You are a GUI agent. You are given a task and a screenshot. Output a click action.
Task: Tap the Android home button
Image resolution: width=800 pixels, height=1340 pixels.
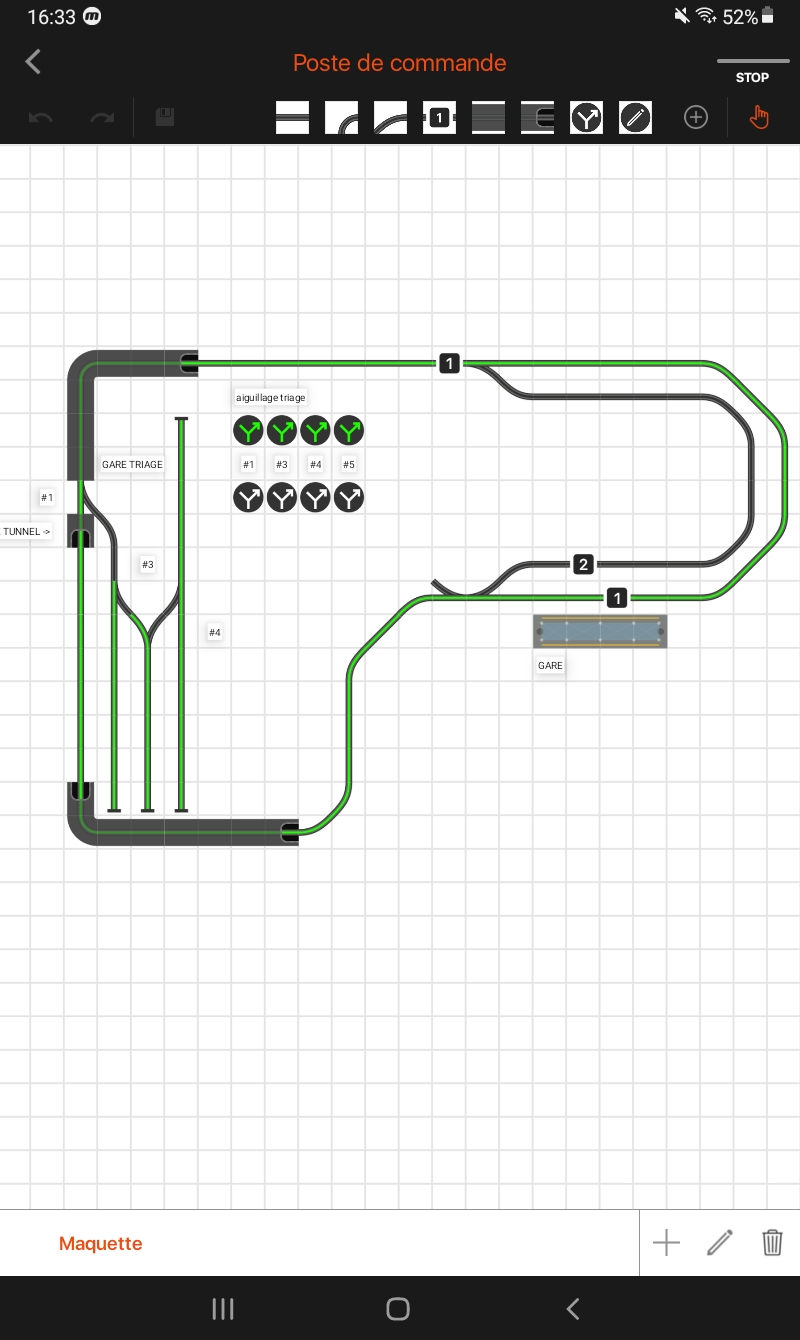tap(398, 1309)
